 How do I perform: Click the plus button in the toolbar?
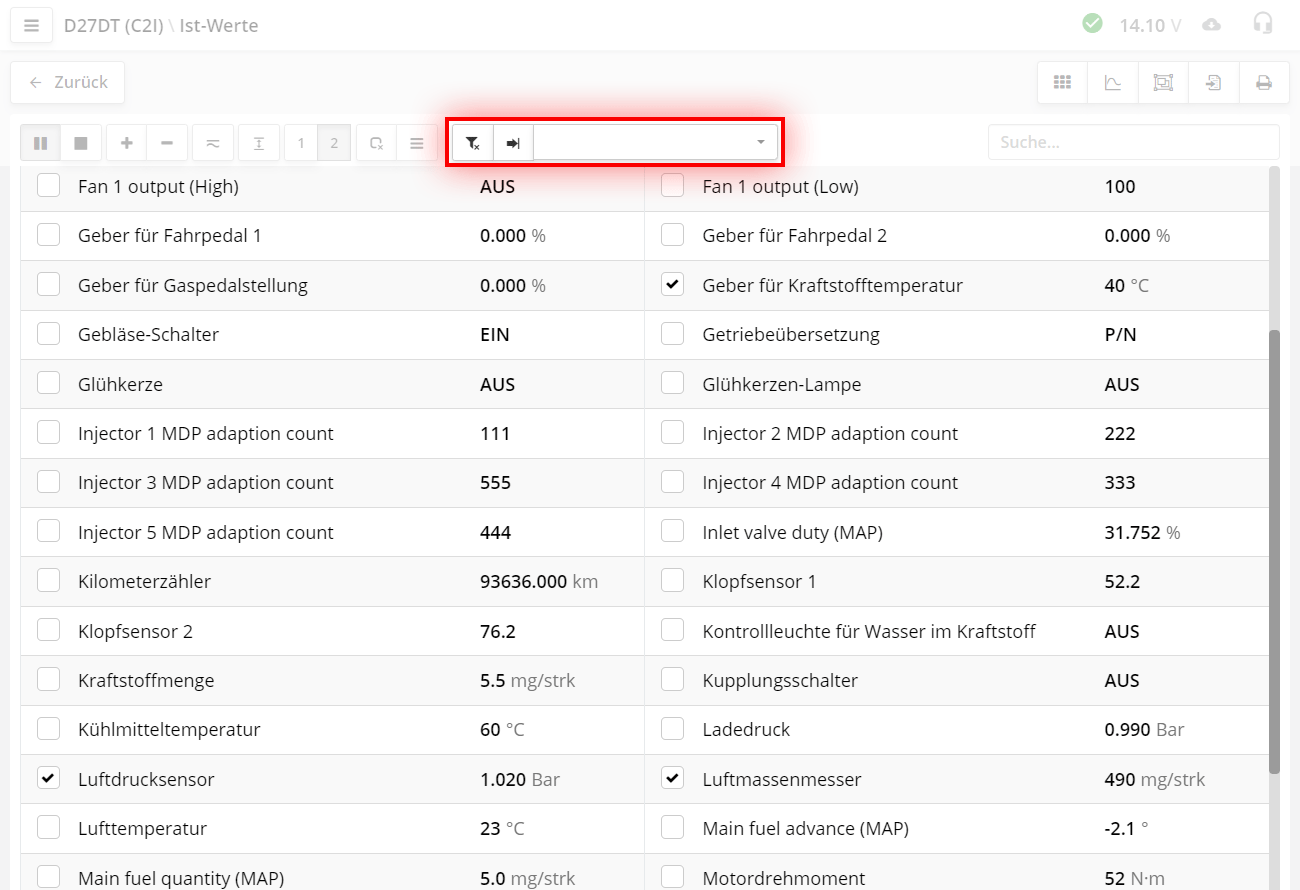pos(127,143)
